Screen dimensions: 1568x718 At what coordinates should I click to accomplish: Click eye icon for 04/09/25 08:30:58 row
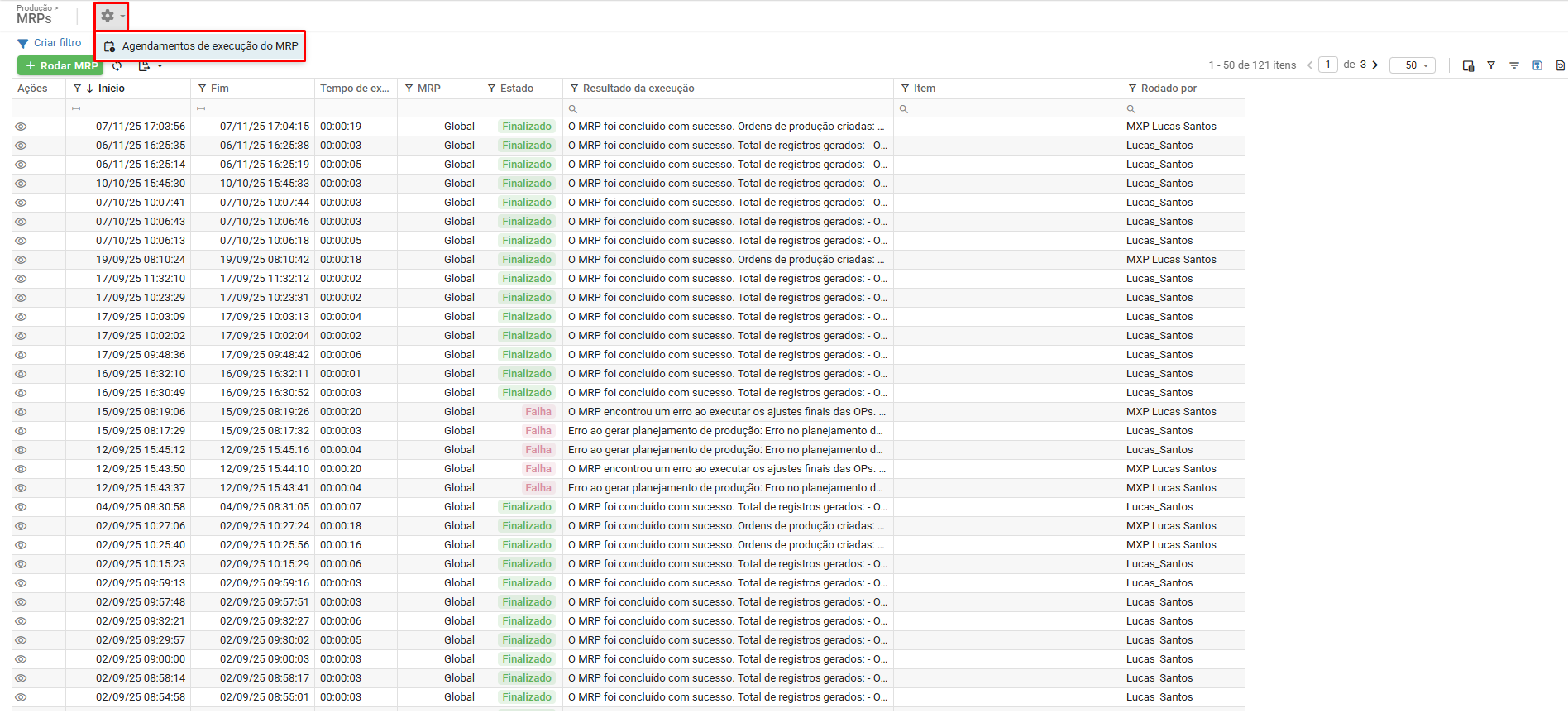click(x=21, y=507)
